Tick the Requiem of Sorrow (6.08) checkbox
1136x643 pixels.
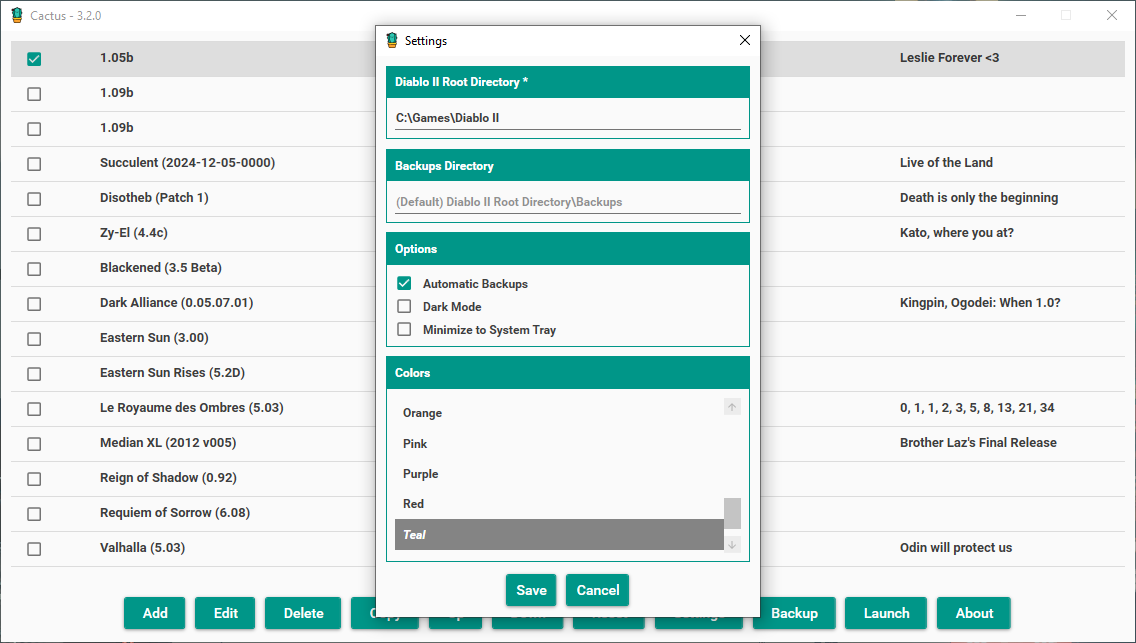(x=34, y=513)
